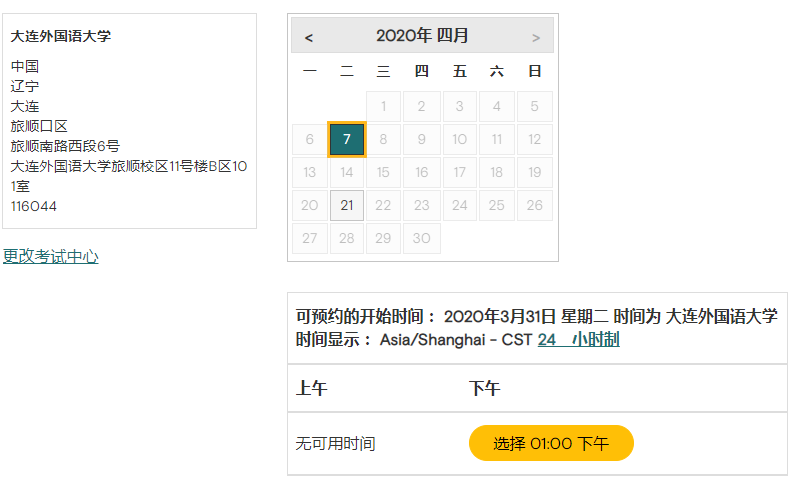The image size is (790, 497).
Task: Click the 下午 column header
Action: (x=485, y=388)
